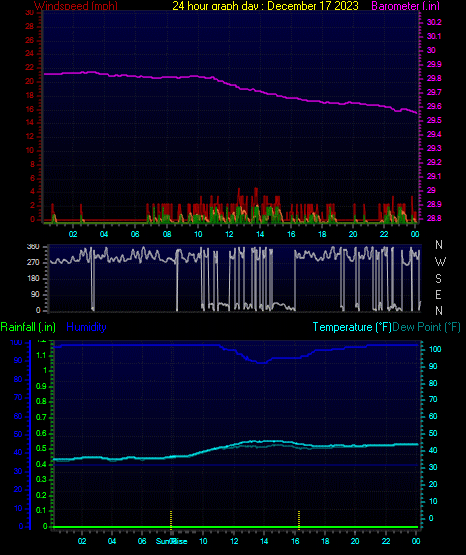Click the Temperature (°F) legend label
Screen dimensions: 466x555
point(352,327)
